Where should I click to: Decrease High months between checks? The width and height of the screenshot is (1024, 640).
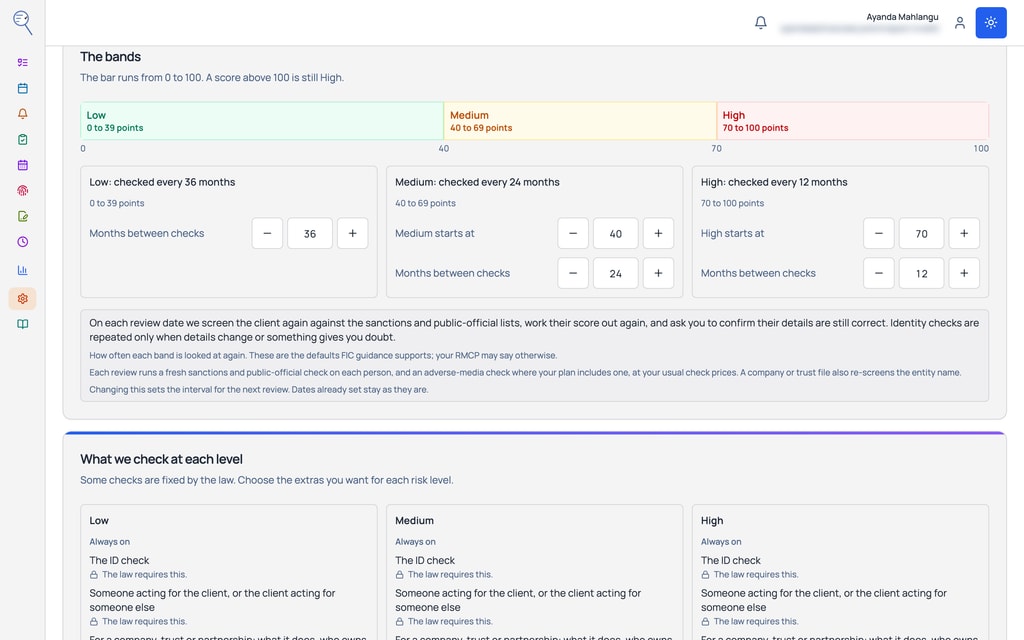point(878,273)
